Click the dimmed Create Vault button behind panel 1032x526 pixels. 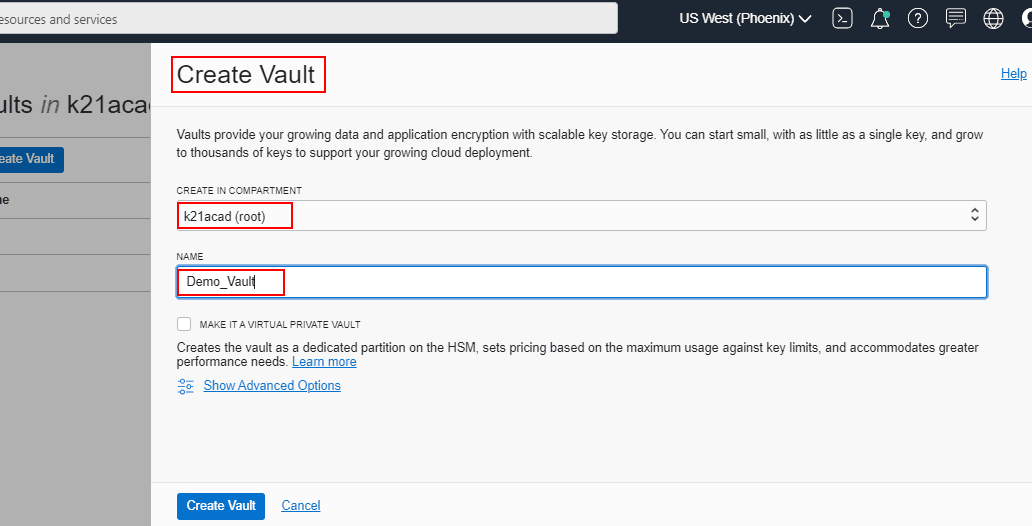tap(30, 159)
